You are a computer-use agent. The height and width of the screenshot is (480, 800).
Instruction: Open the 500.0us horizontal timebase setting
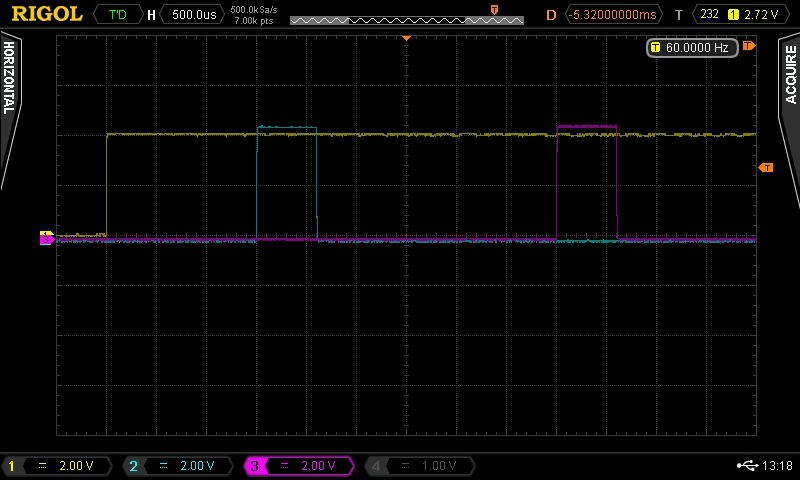(192, 15)
